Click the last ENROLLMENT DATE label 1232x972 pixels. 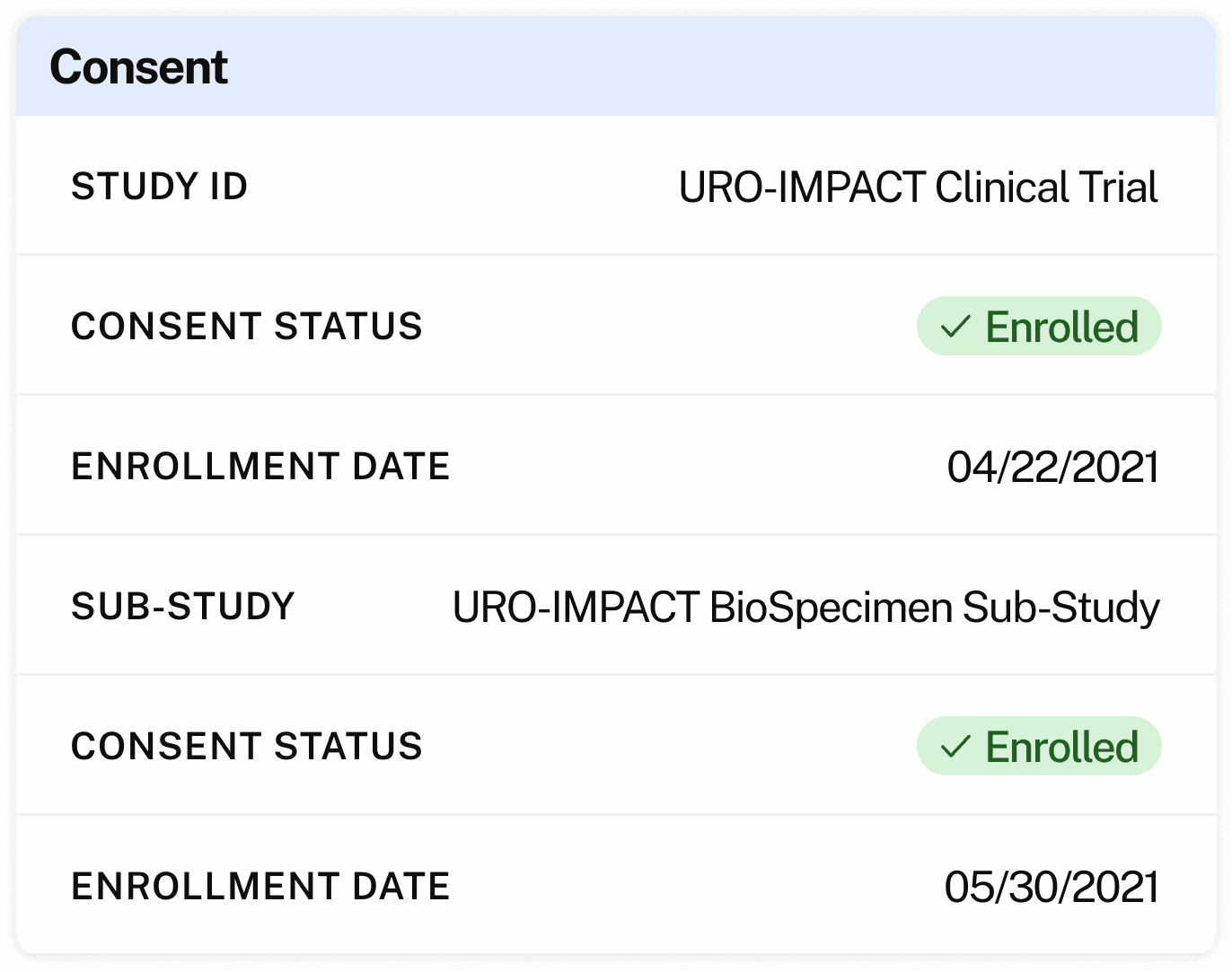260,887
